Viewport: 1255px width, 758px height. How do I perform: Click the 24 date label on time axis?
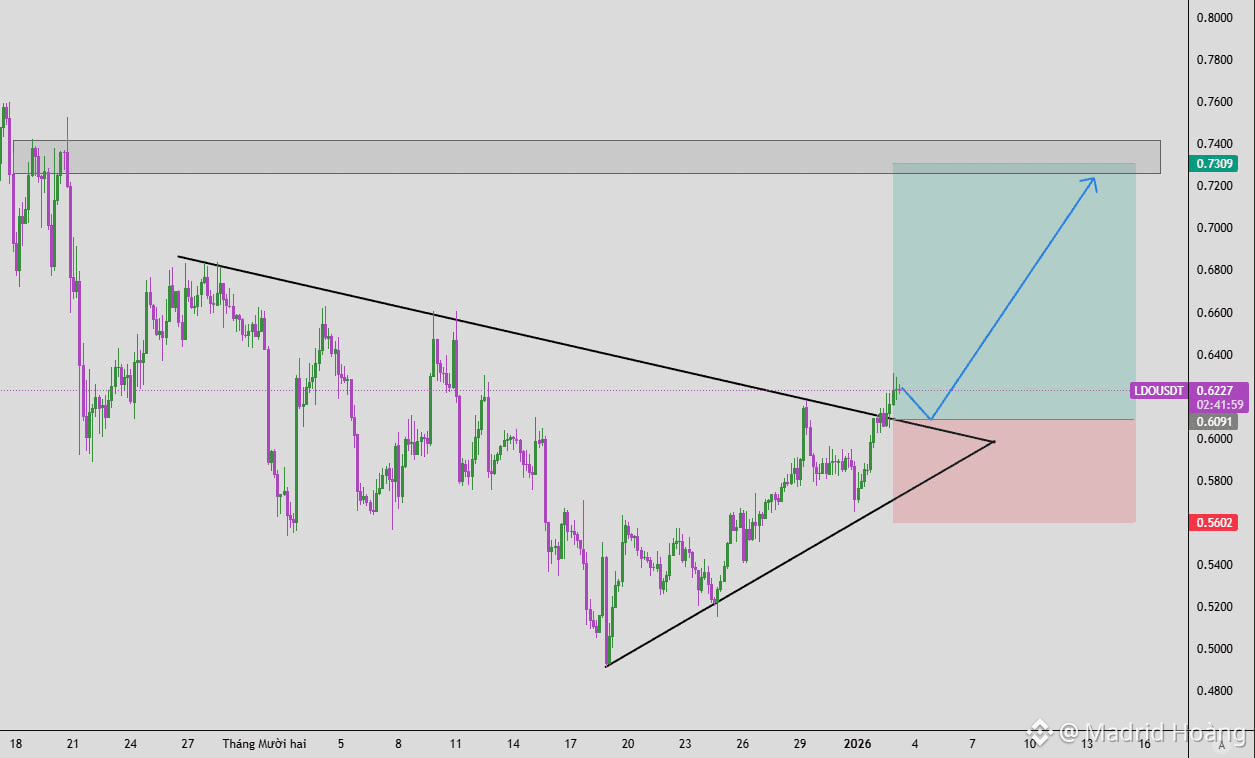(x=131, y=744)
